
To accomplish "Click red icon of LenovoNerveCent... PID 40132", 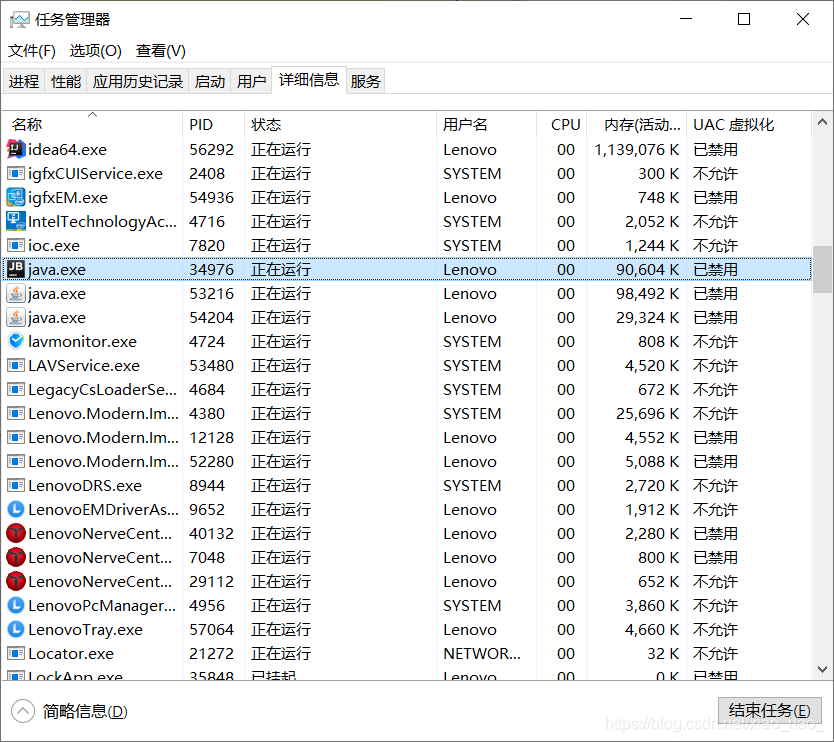I will [x=16, y=533].
